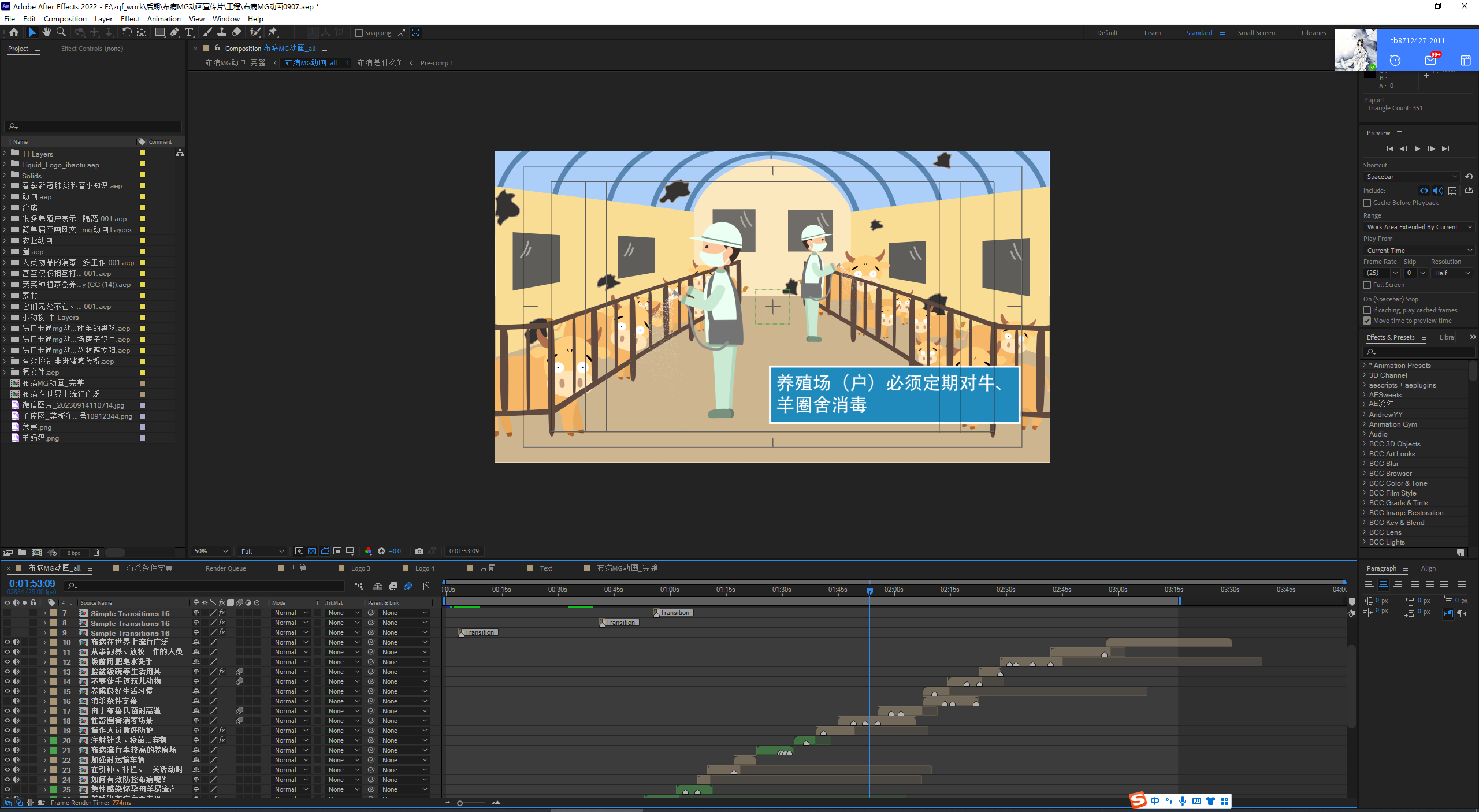Click the Home icon in toolbar
The height and width of the screenshot is (812, 1479).
[14, 32]
